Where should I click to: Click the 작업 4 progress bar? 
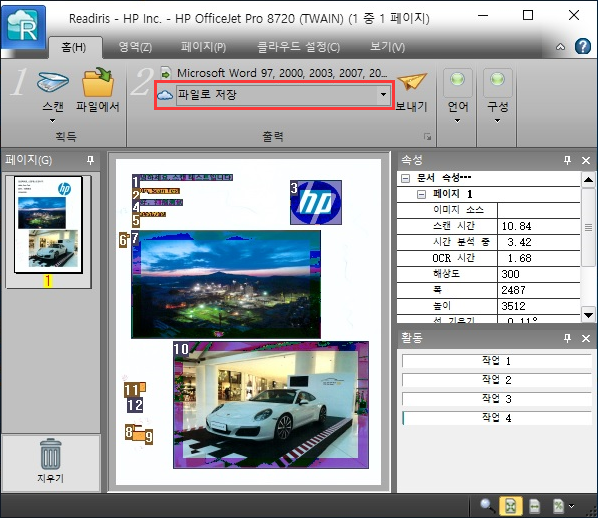click(496, 418)
